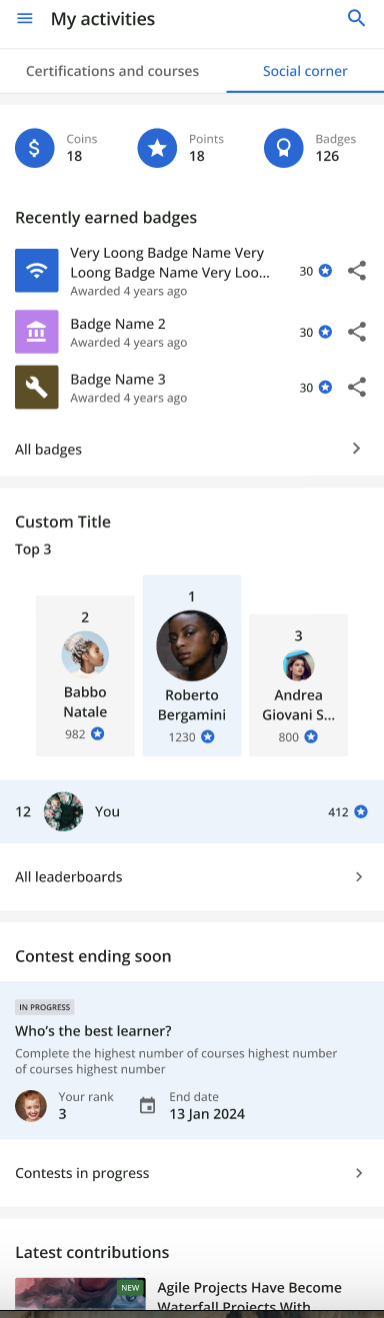The height and width of the screenshot is (1318, 384).
Task: Share Badge Name 3
Action: point(357,387)
